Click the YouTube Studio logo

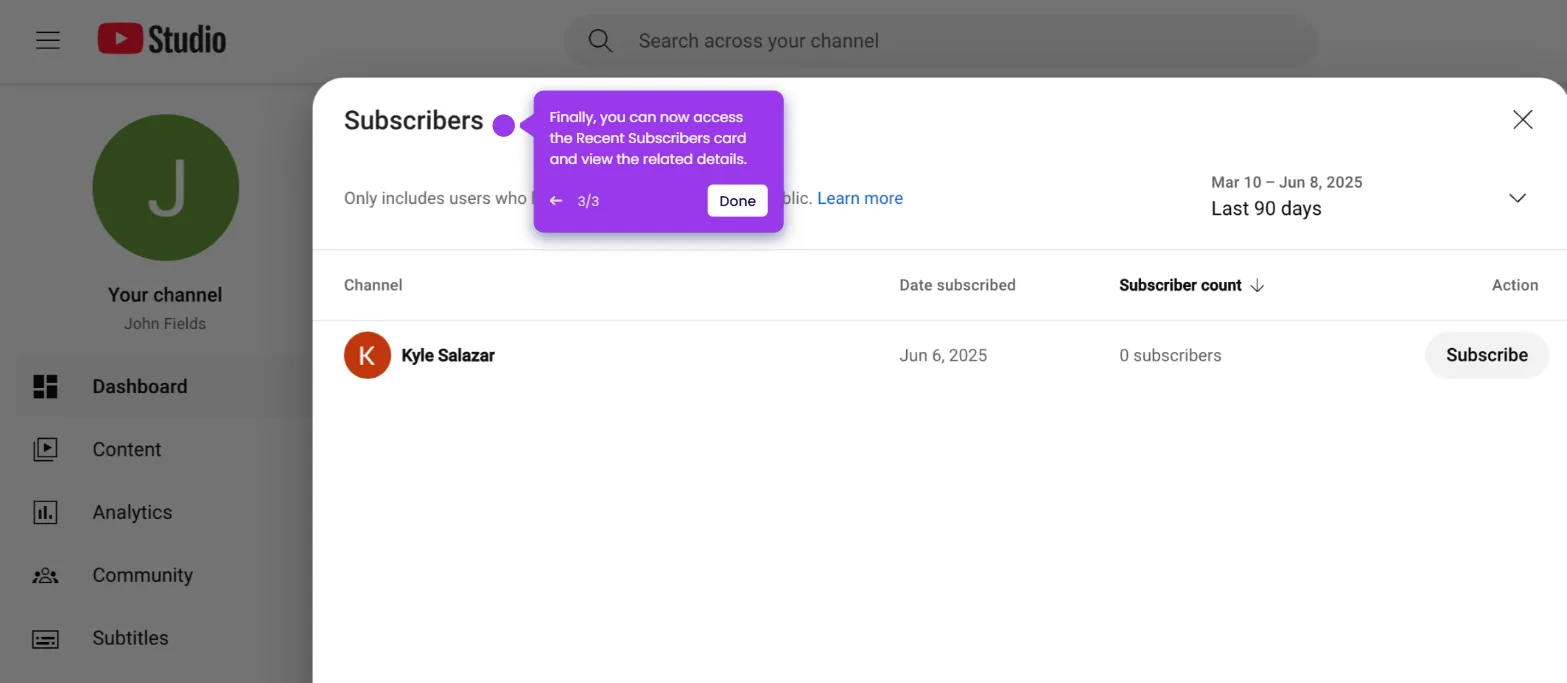(x=162, y=39)
